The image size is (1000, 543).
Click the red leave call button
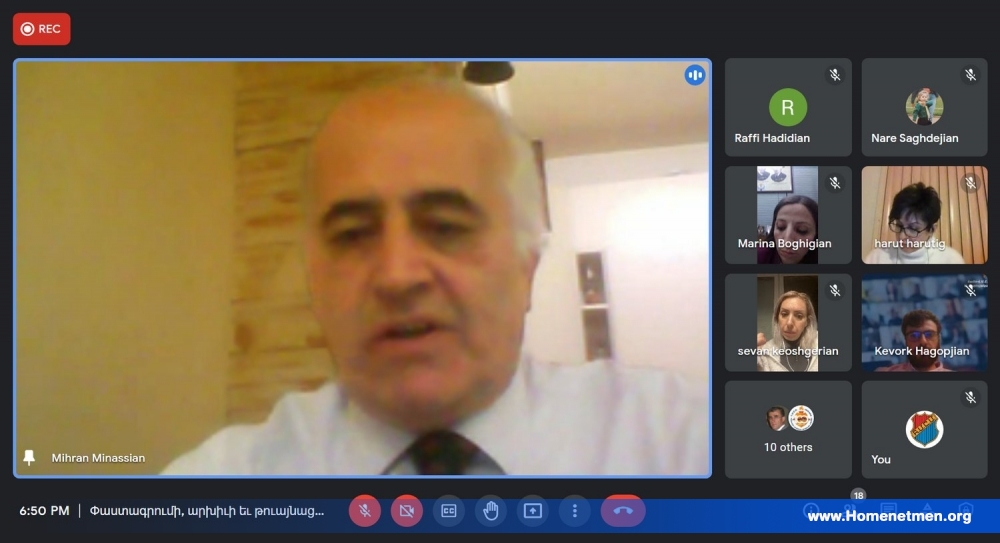623,511
